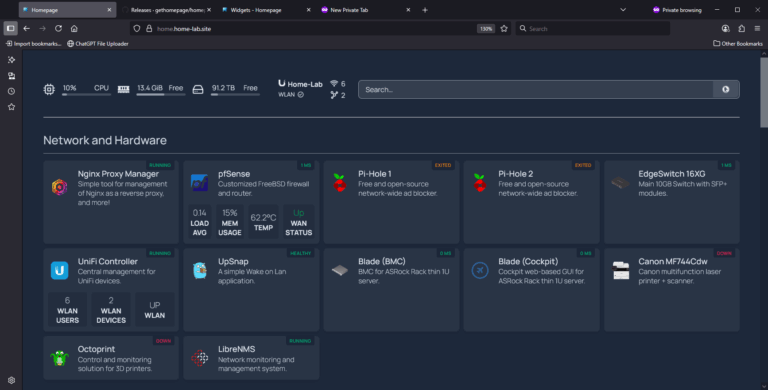Open the Octoprint service link
The height and width of the screenshot is (390, 768).
coord(96,349)
